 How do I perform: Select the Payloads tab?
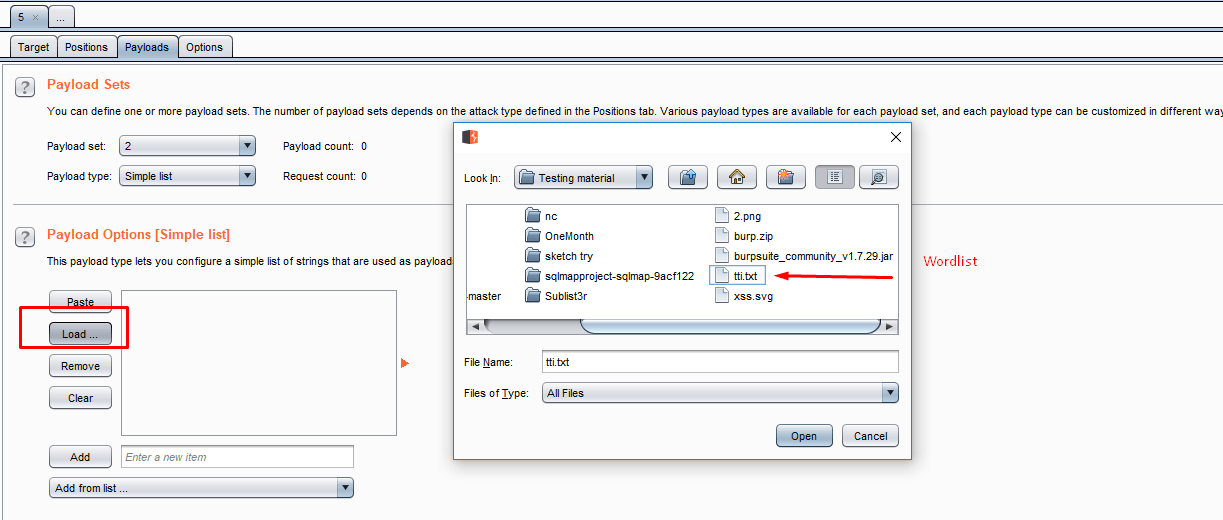[x=147, y=47]
